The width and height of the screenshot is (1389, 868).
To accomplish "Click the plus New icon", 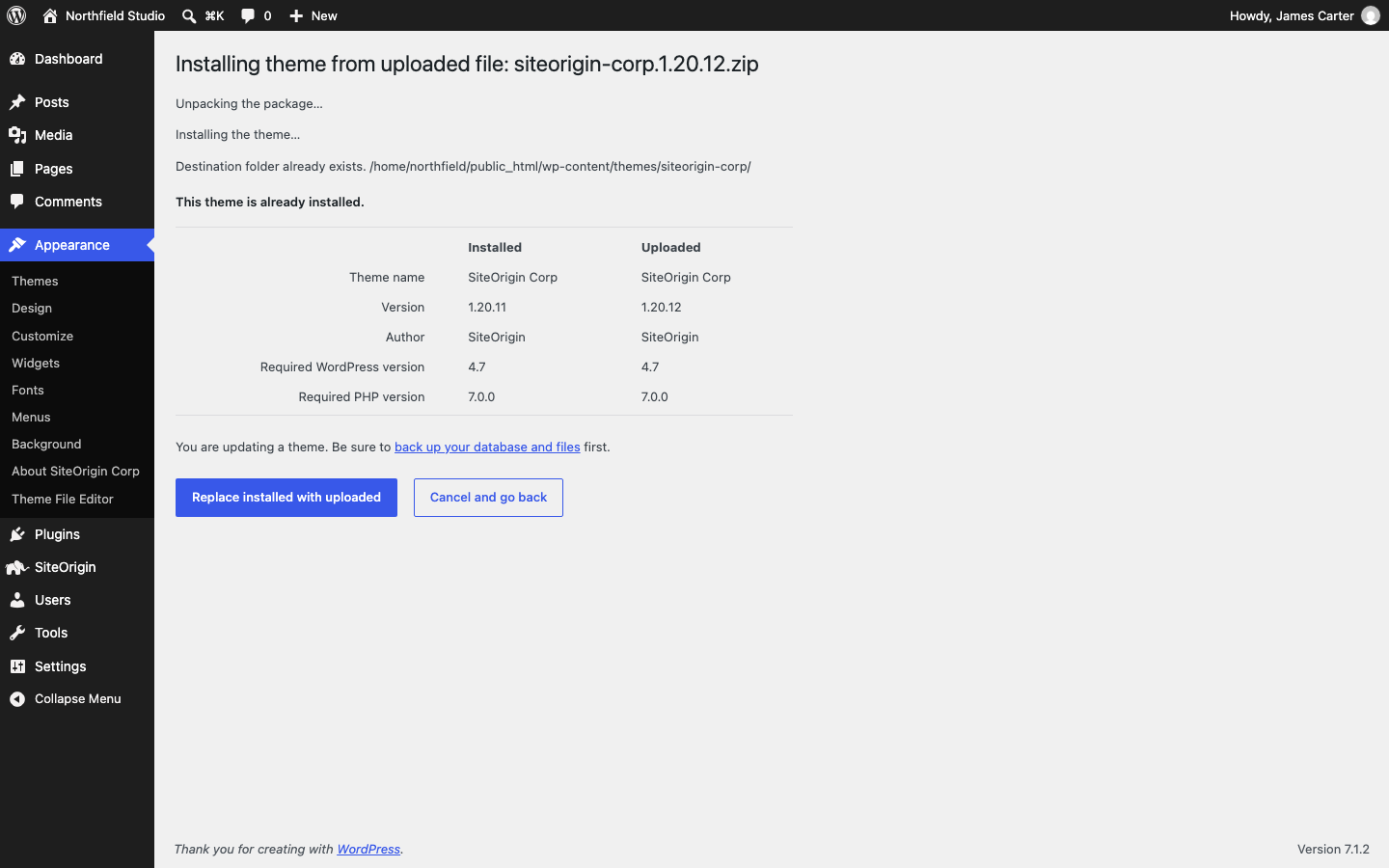I will point(296,15).
